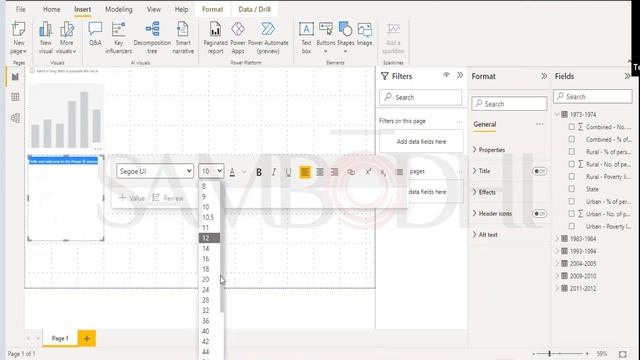Switch to the Home tab
Screen dimensions: 640x360
pyautogui.click(x=51, y=9)
